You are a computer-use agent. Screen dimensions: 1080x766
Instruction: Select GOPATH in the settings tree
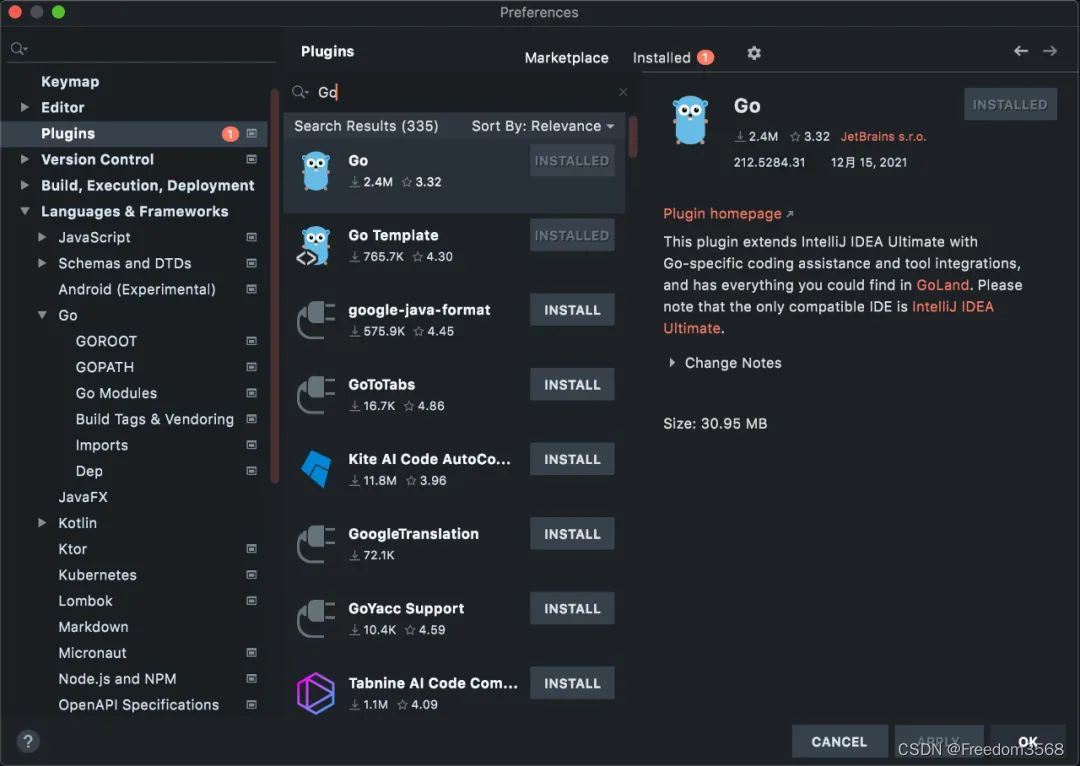105,367
